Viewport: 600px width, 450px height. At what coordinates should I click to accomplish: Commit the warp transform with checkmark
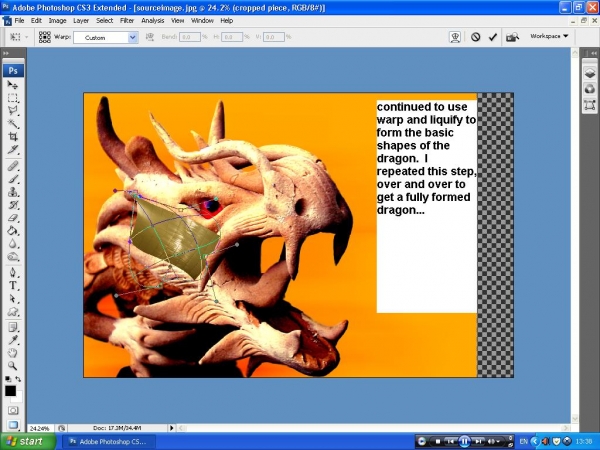pyautogui.click(x=492, y=37)
